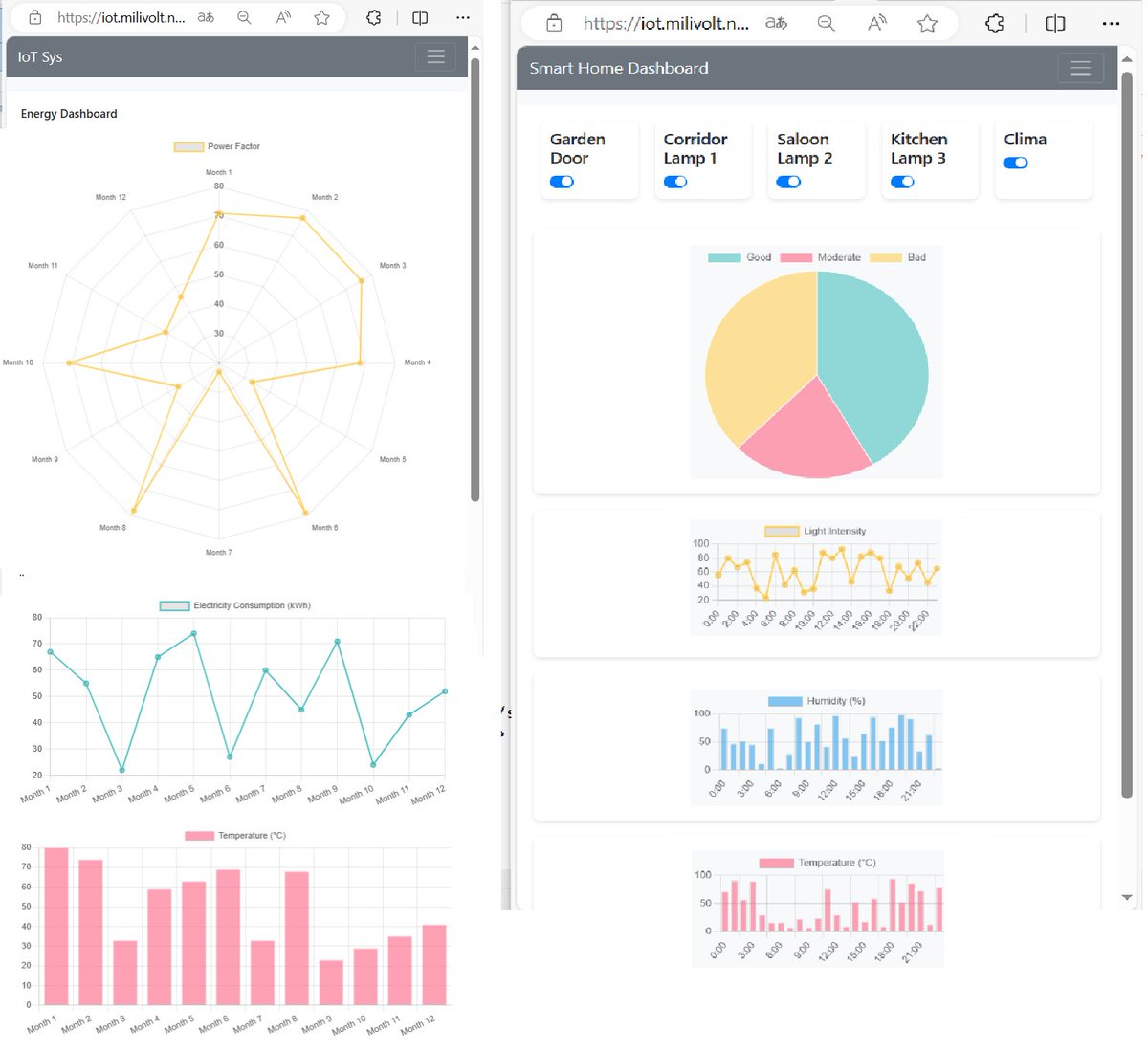Toggle Humidity (%) legend item
This screenshot has width=1148, height=1052.
click(x=816, y=701)
